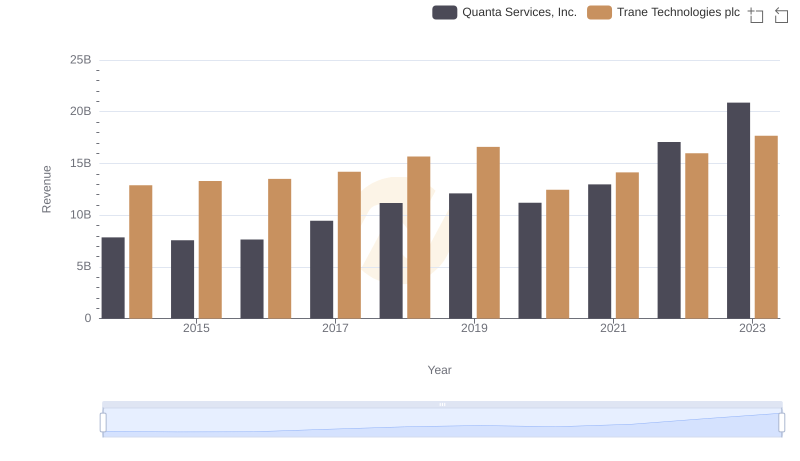
Task: Click the 2021 Trane Technologies bar
Action: click(628, 245)
